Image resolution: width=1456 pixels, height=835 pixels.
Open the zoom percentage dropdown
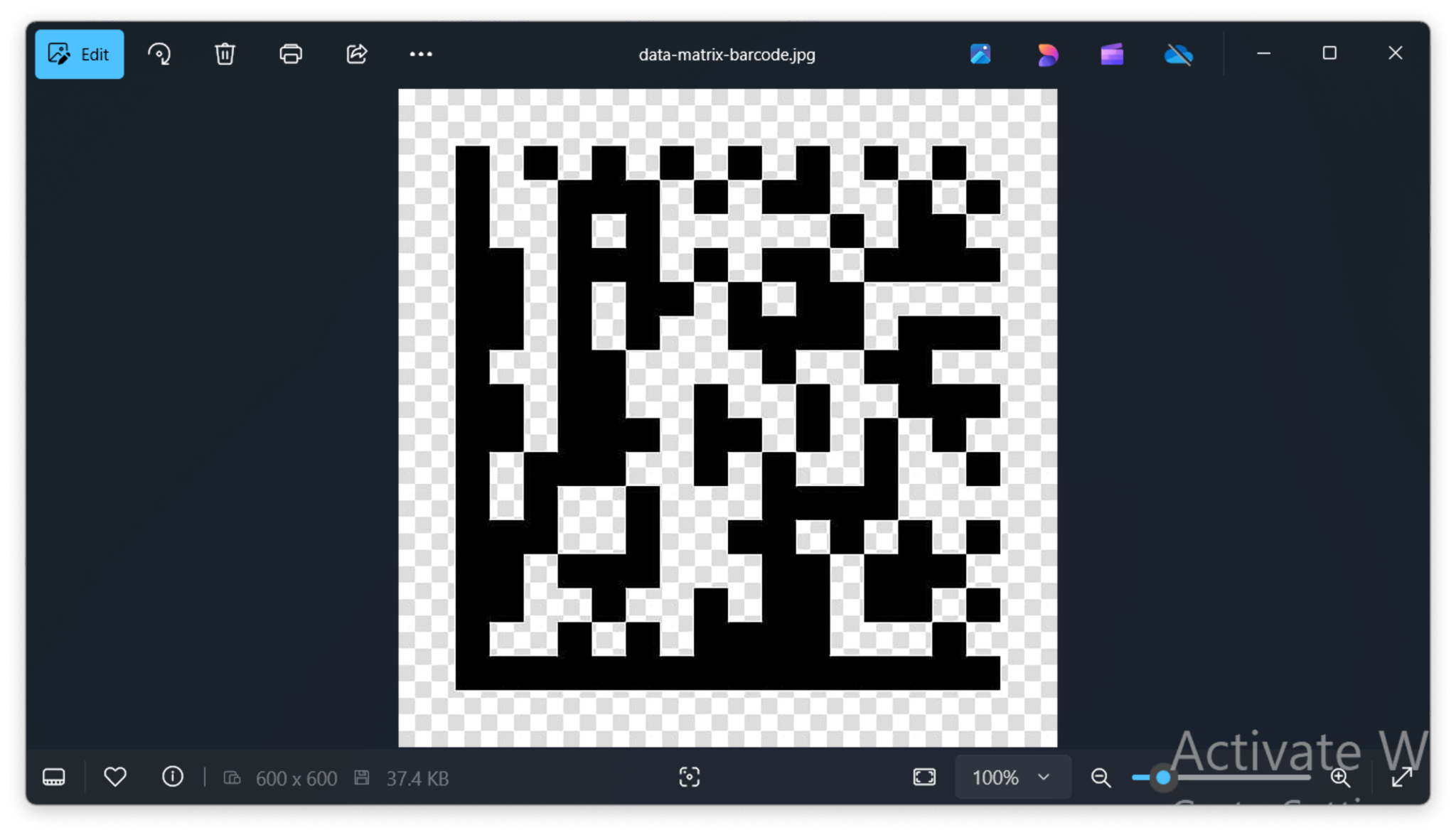[x=1012, y=777]
